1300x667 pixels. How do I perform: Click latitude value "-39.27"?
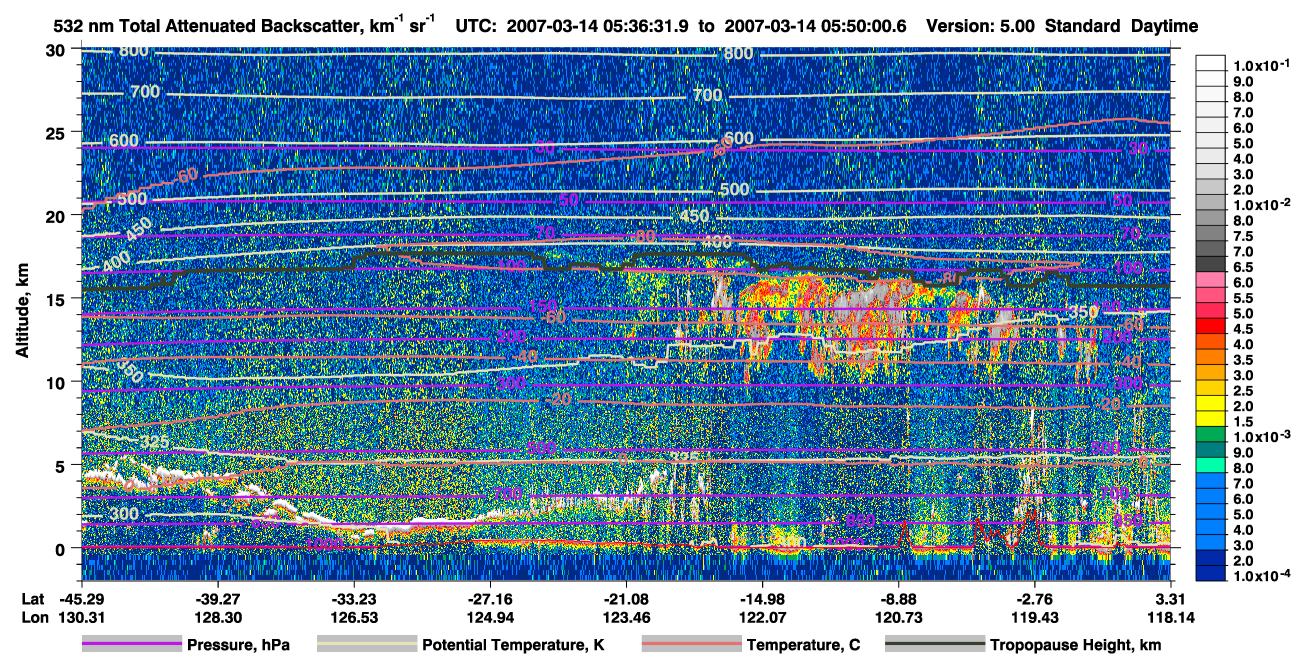(x=216, y=599)
